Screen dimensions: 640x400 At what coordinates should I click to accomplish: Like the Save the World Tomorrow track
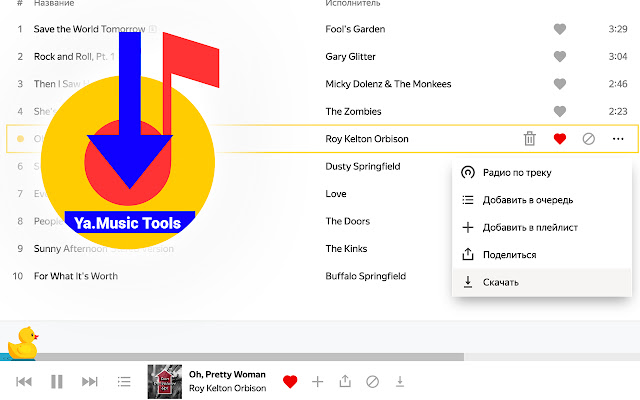pyautogui.click(x=560, y=29)
